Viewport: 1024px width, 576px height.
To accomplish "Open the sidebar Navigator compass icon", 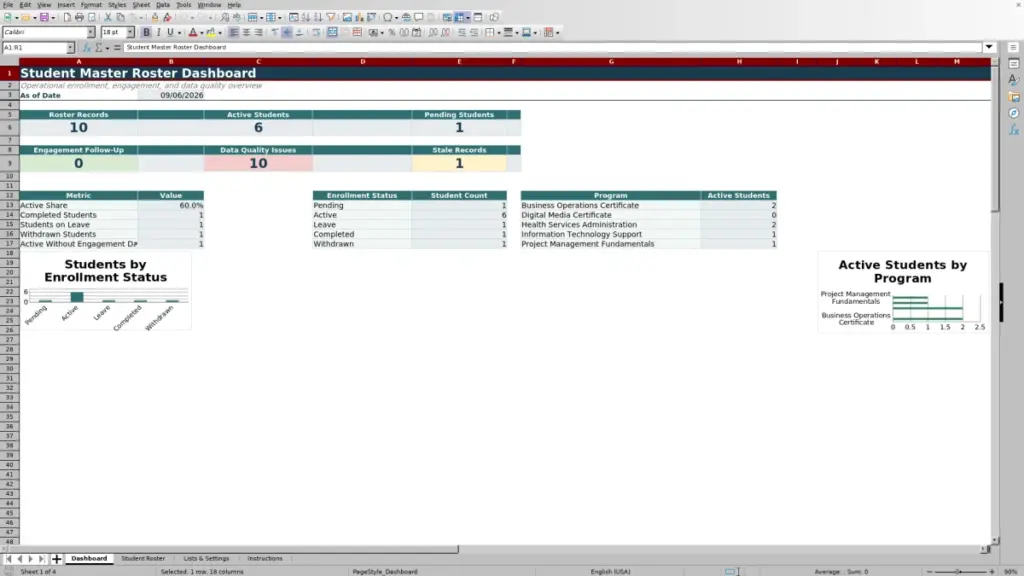I will 1014,113.
